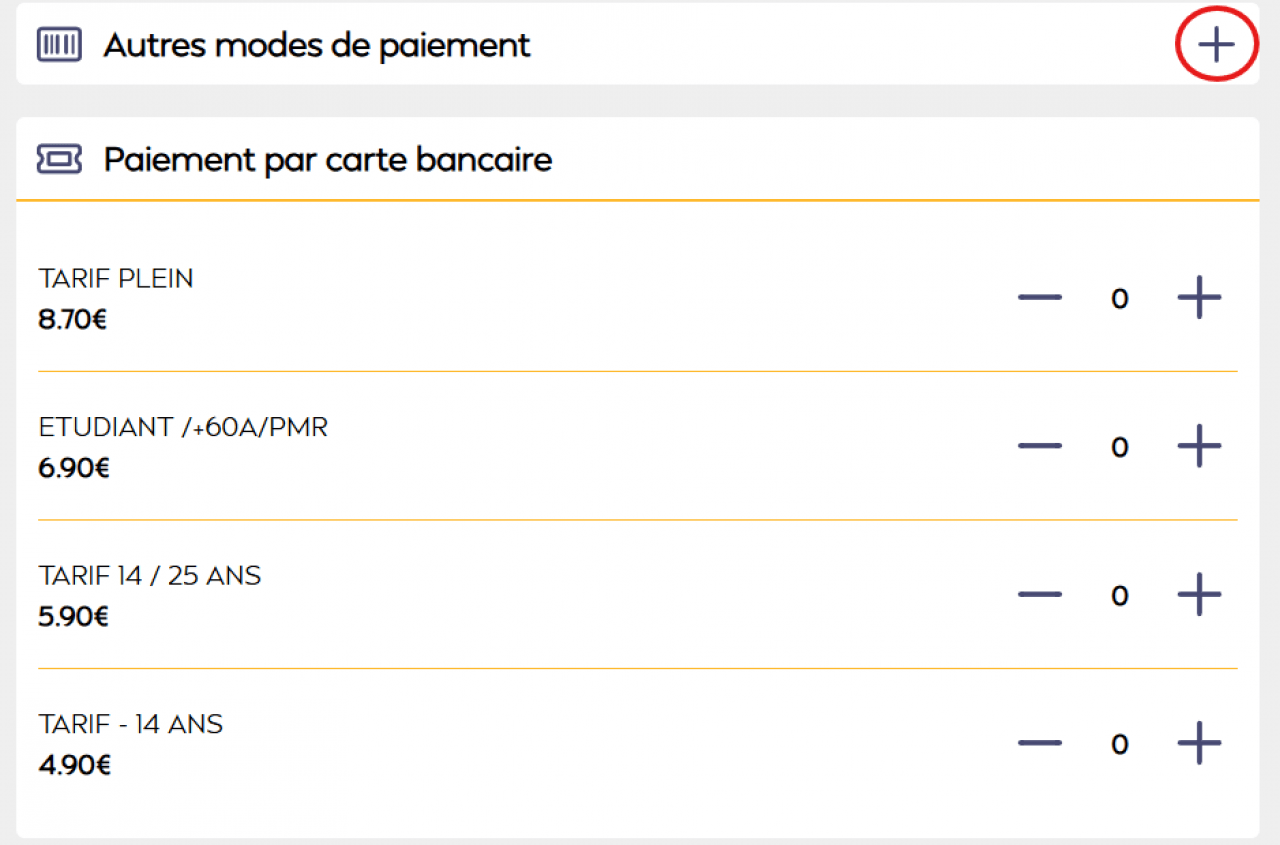Click the TARIF PLEIN quantity value
Screen dimensions: 1280x845
click(1120, 298)
